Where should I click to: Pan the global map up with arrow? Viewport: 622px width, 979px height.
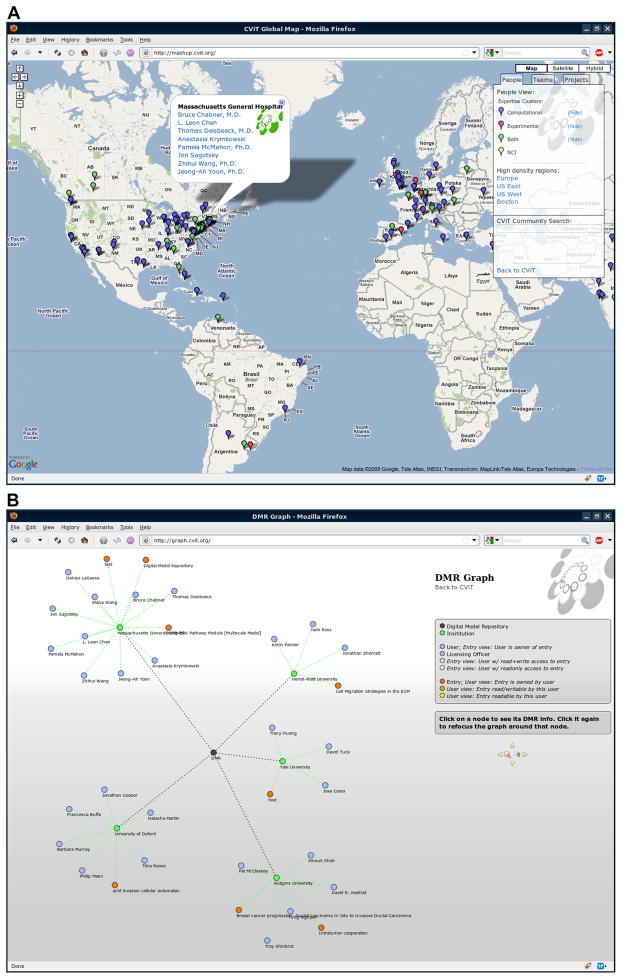tap(19, 67)
